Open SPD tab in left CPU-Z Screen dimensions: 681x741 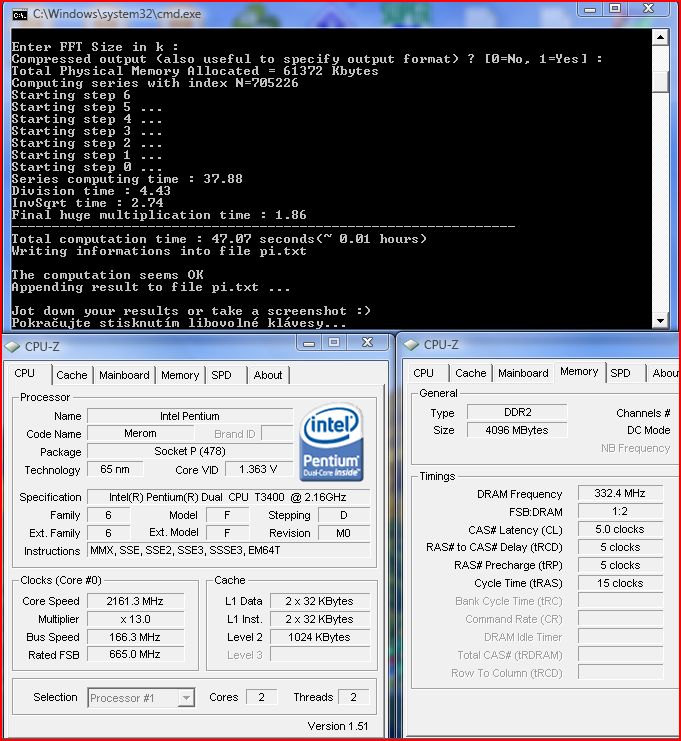coord(221,375)
